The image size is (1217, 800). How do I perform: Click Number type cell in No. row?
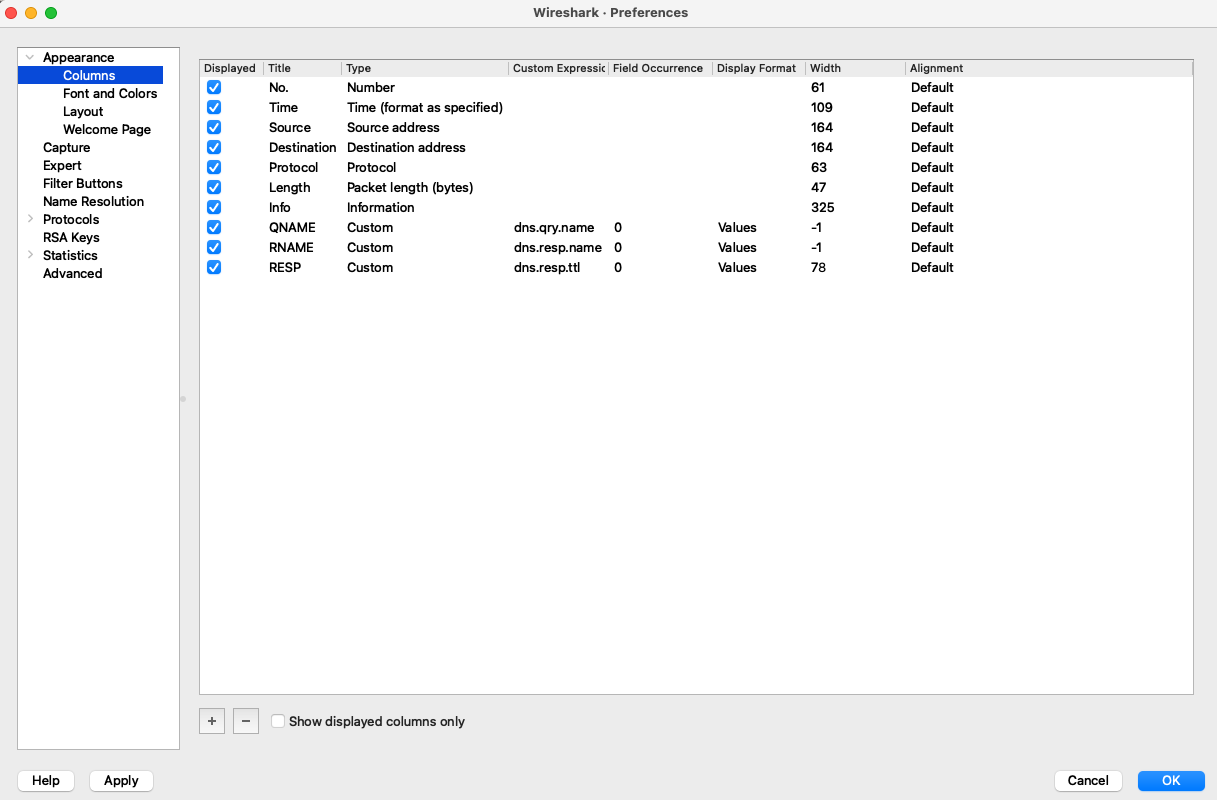371,87
